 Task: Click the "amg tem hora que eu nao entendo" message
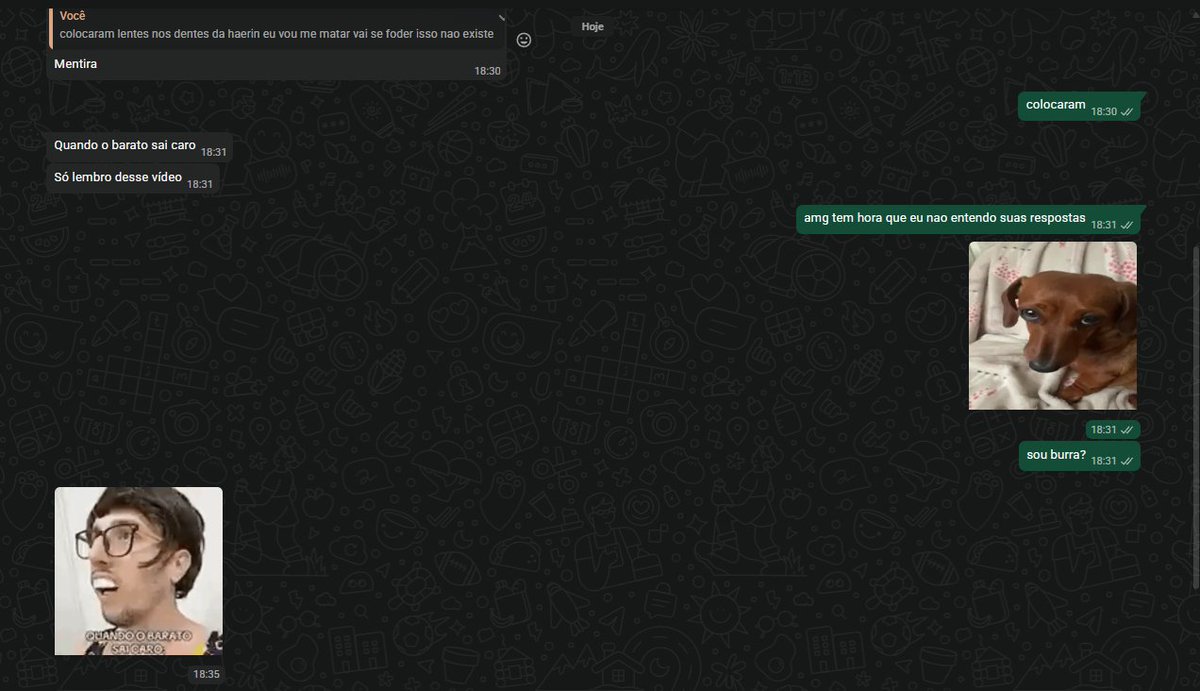click(968, 219)
